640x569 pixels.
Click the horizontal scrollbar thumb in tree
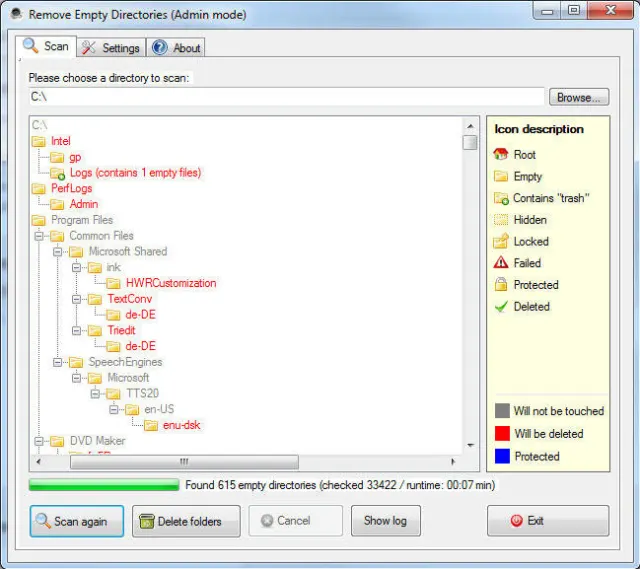[x=184, y=462]
